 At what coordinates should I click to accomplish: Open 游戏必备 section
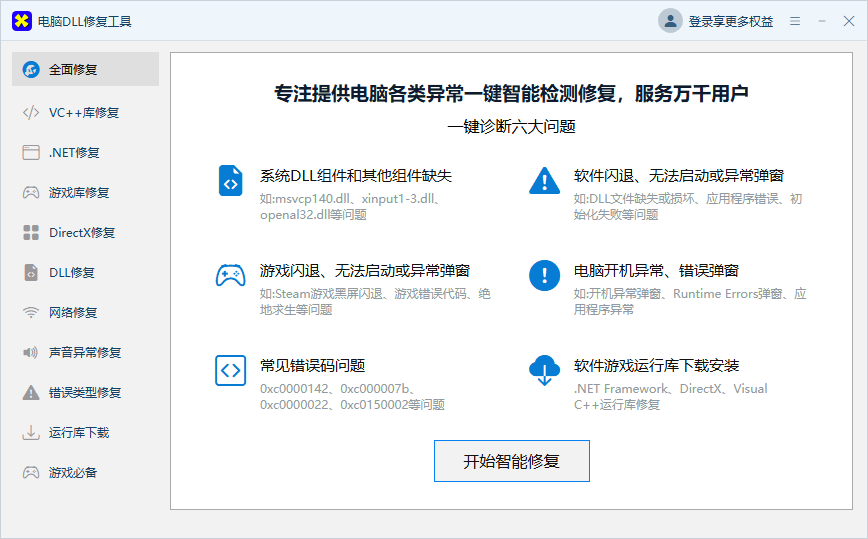(x=85, y=472)
